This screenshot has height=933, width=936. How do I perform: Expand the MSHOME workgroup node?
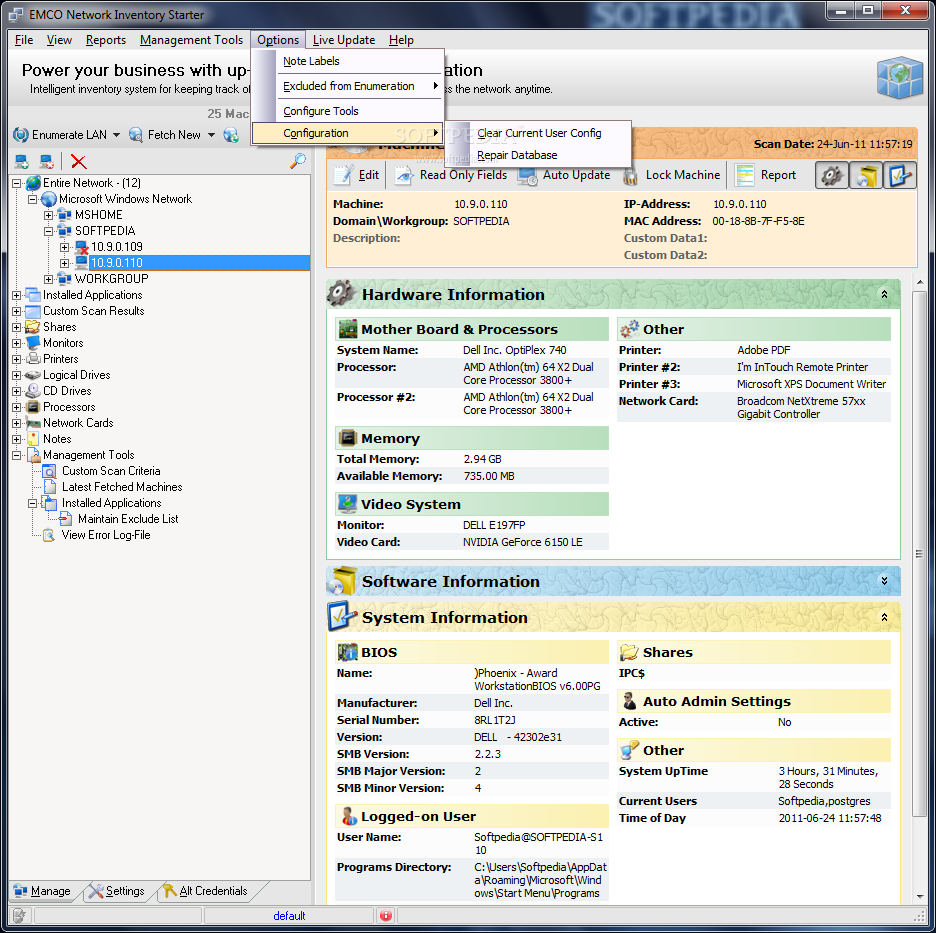pyautogui.click(x=48, y=215)
